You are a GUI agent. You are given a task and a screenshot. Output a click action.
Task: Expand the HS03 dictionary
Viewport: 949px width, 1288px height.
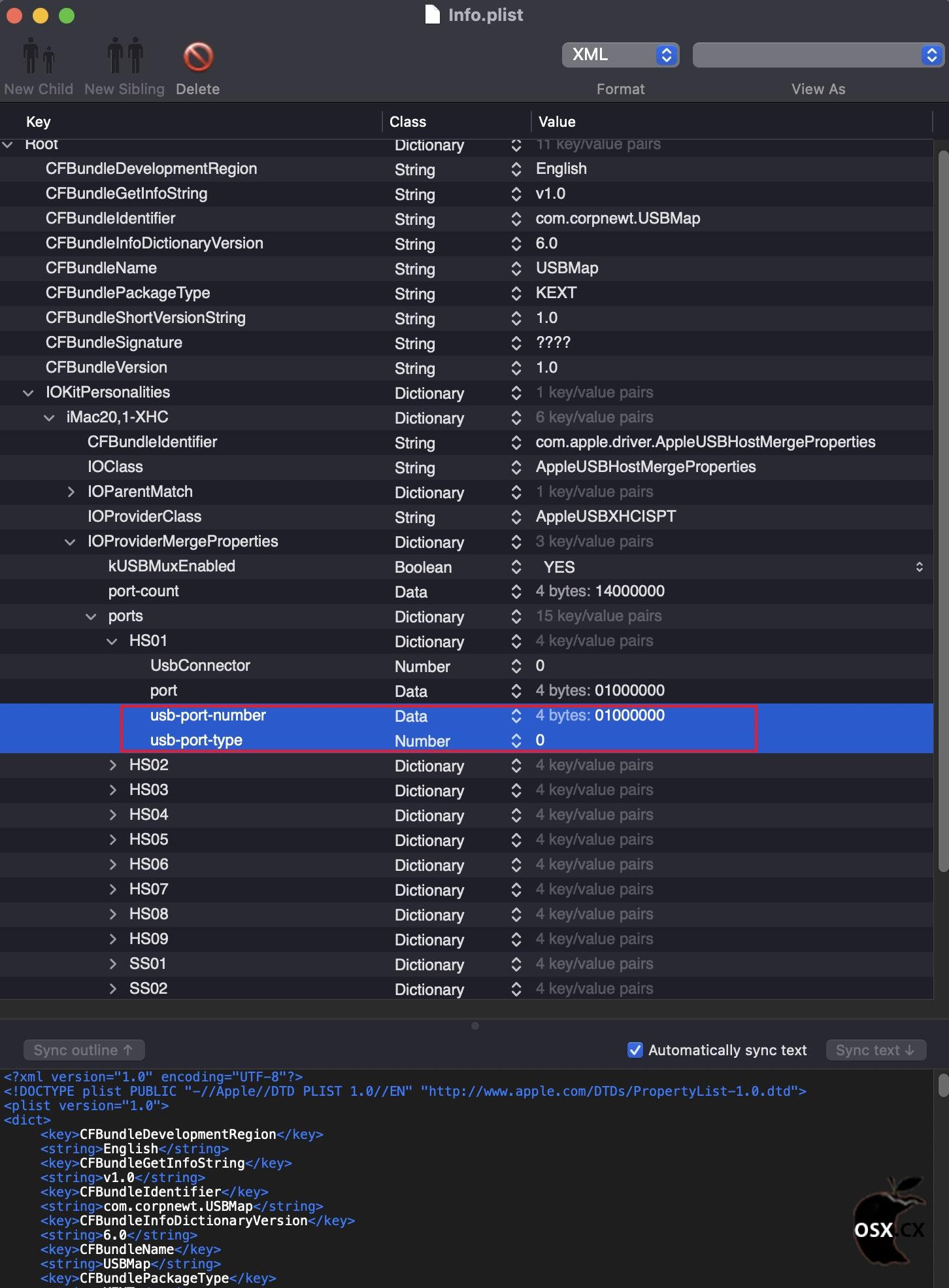coord(112,790)
